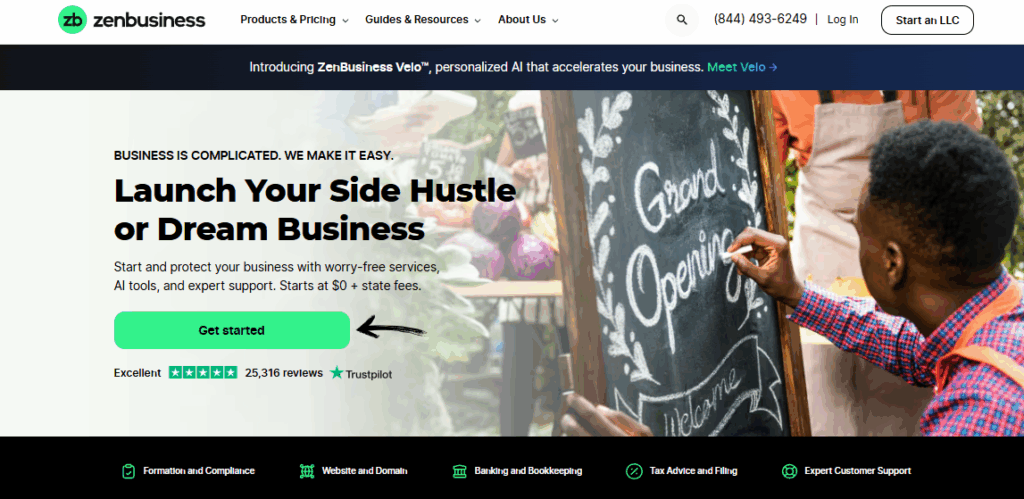This screenshot has height=499, width=1024.
Task: Open the 25,316 reviews link
Action: 284,373
